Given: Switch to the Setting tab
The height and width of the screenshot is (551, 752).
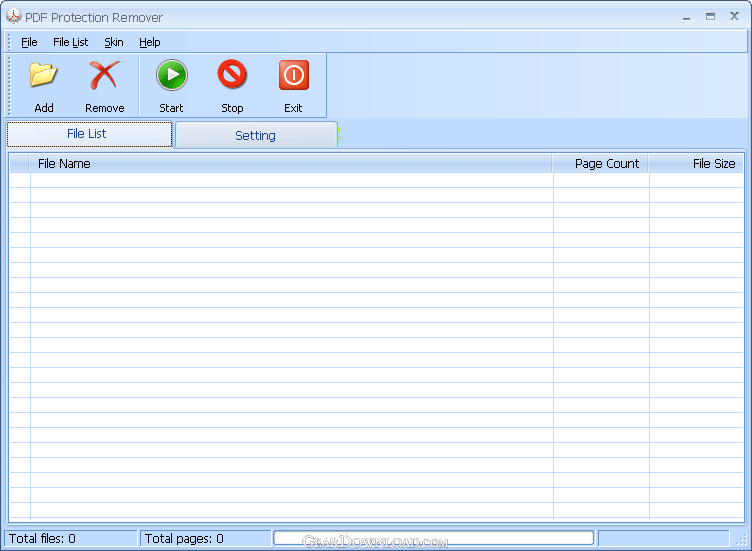Looking at the screenshot, I should point(256,135).
